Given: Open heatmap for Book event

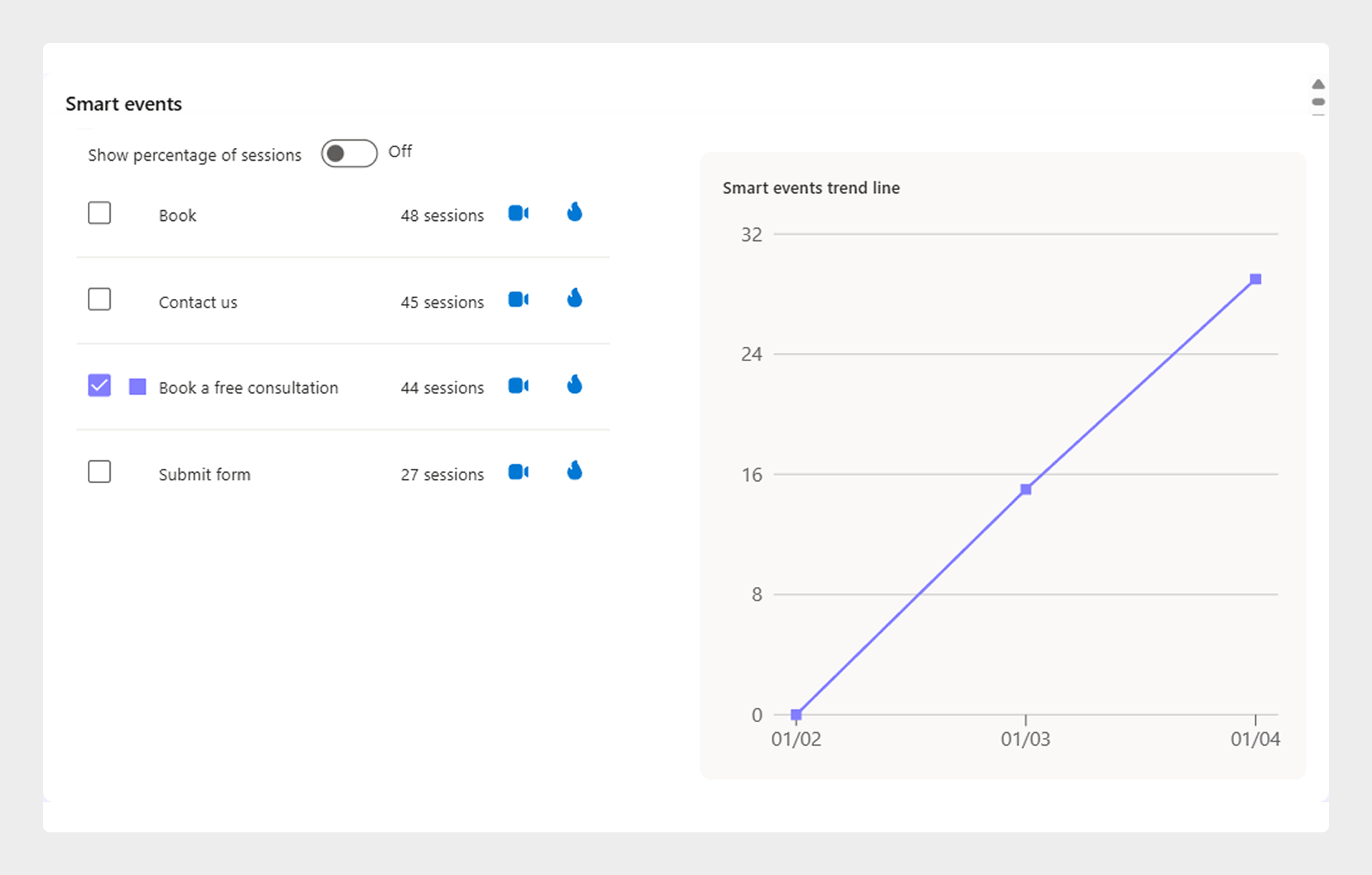Looking at the screenshot, I should (575, 212).
